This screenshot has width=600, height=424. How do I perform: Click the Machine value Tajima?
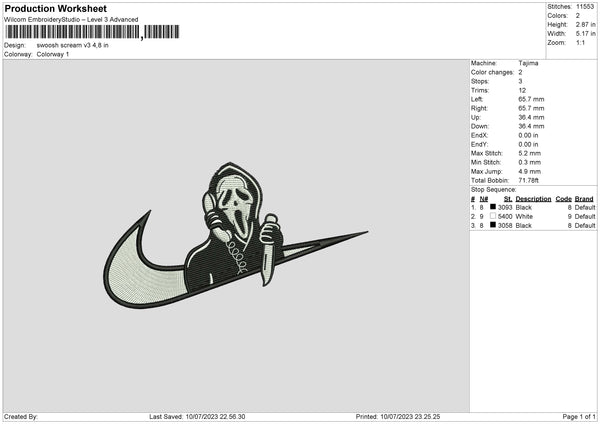click(528, 63)
